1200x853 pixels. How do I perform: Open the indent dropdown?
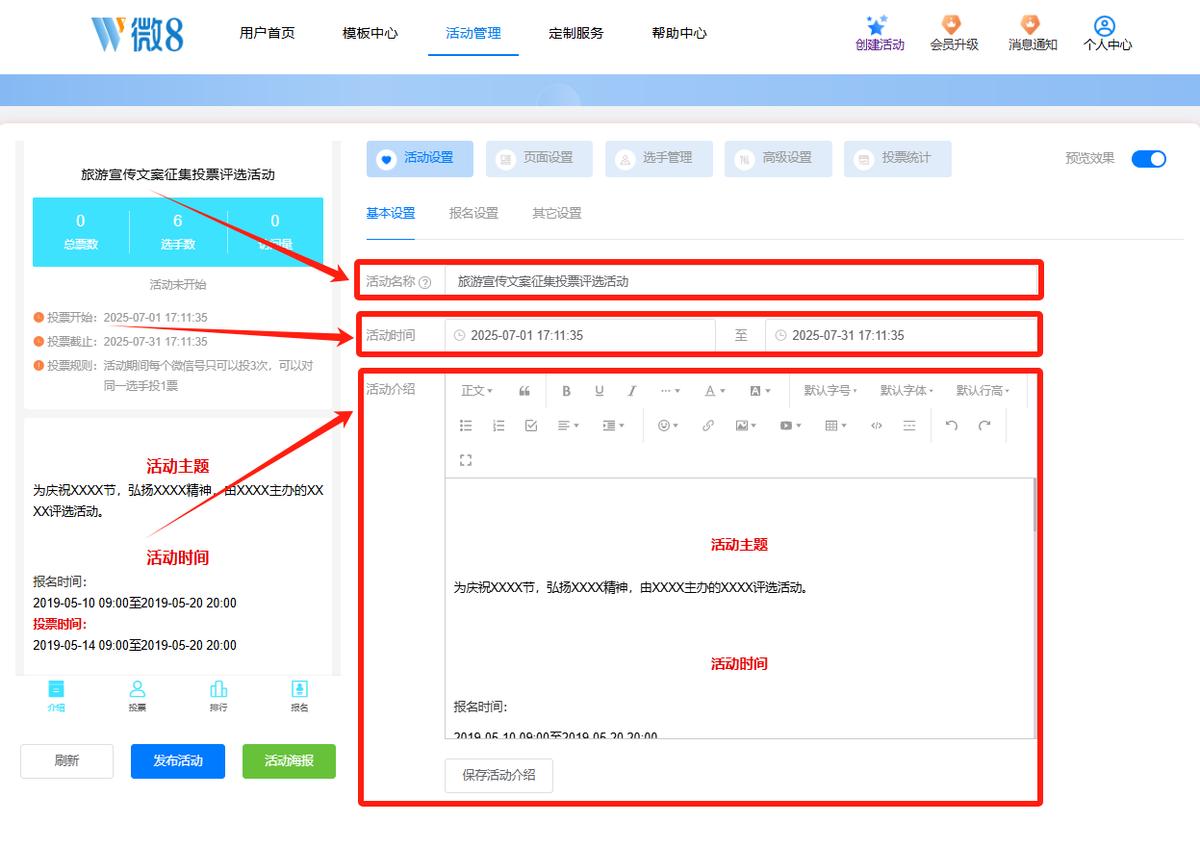613,425
